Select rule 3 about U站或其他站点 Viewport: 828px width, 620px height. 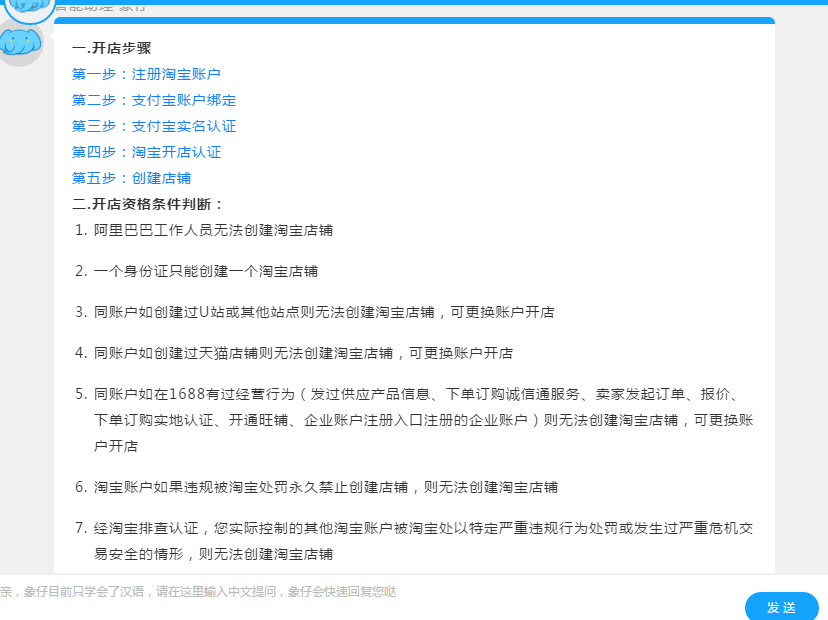(315, 312)
